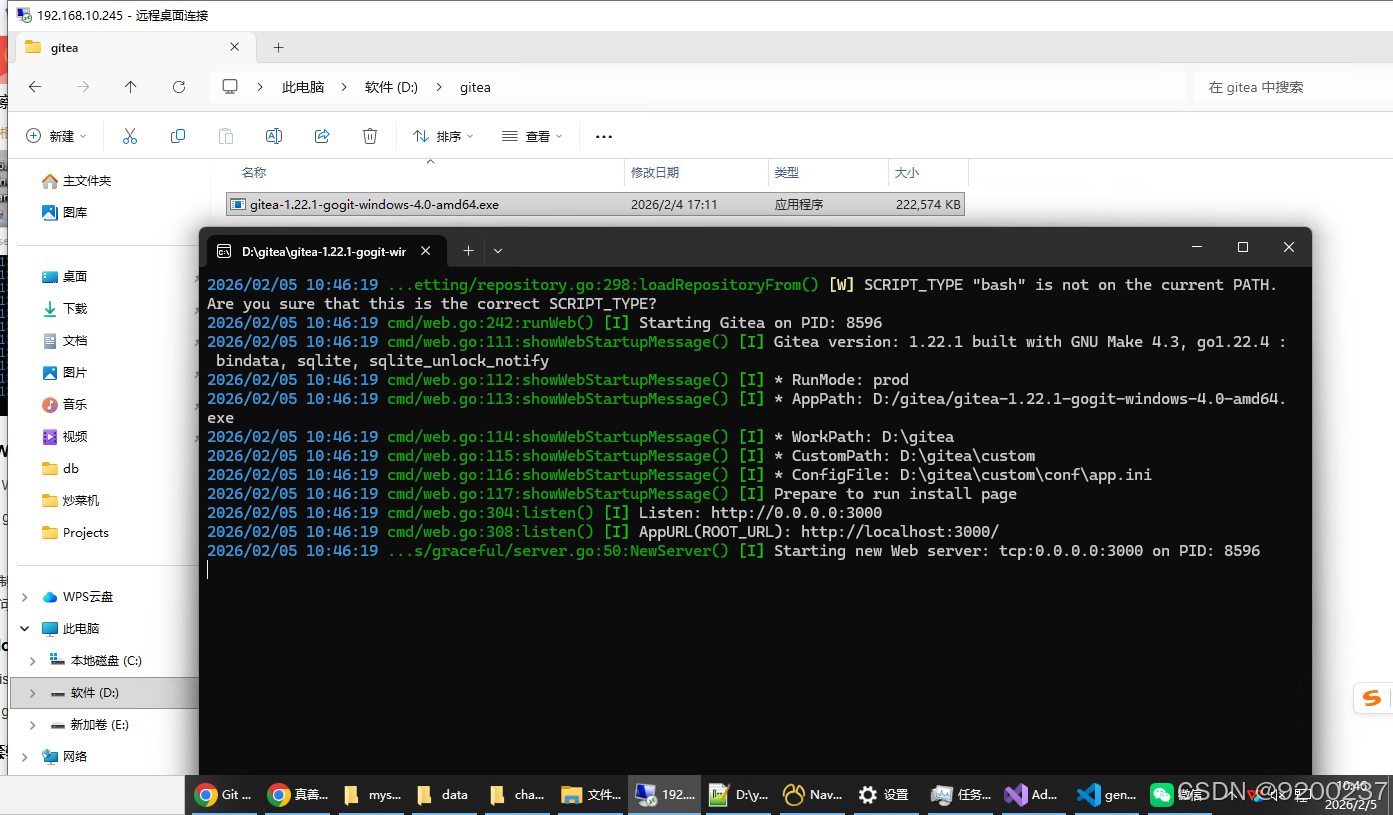
Task: Go up one folder level
Action: tap(131, 87)
